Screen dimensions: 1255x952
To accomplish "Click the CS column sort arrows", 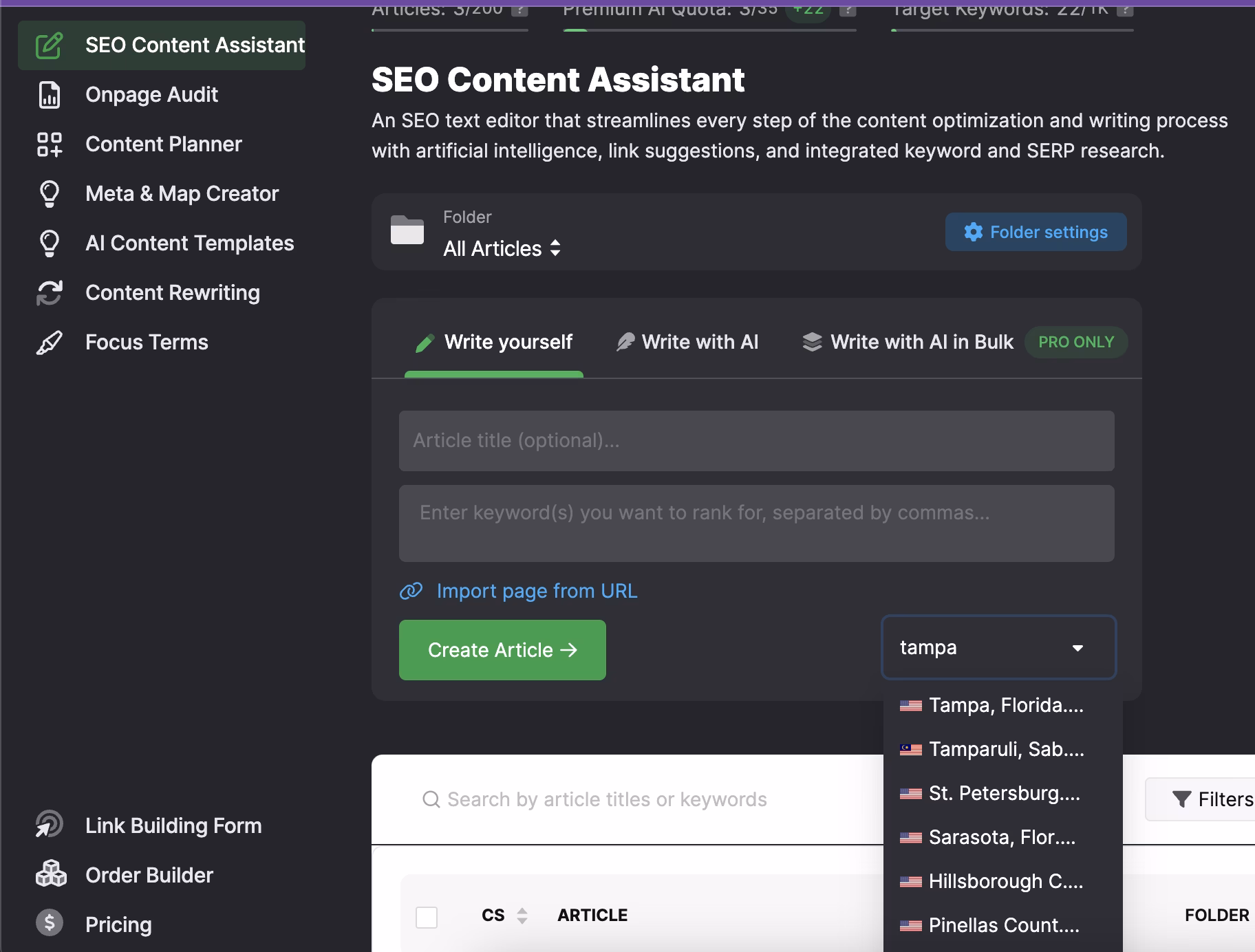I will pos(522,916).
